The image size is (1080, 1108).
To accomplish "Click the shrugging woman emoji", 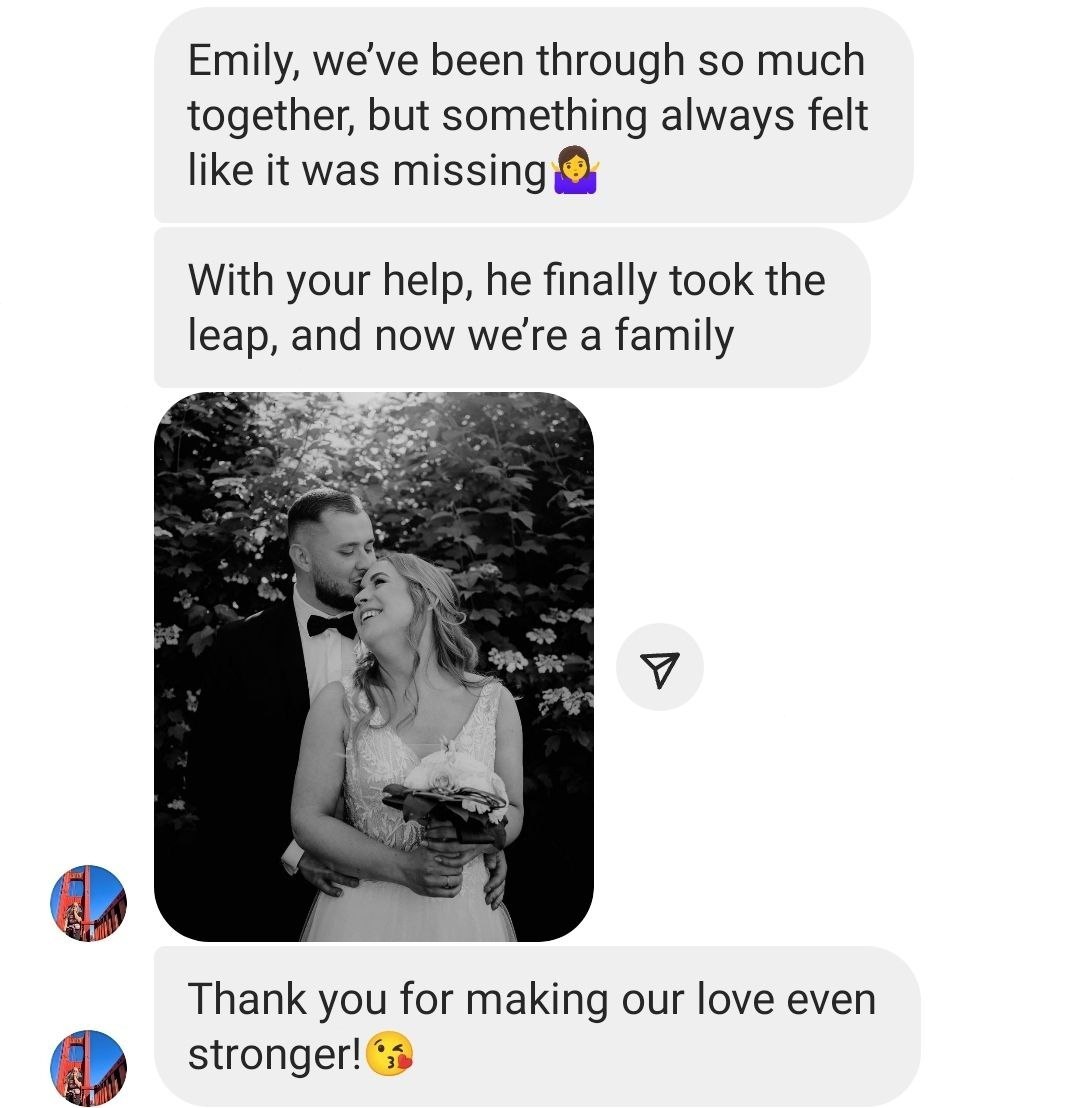I will tap(576, 170).
